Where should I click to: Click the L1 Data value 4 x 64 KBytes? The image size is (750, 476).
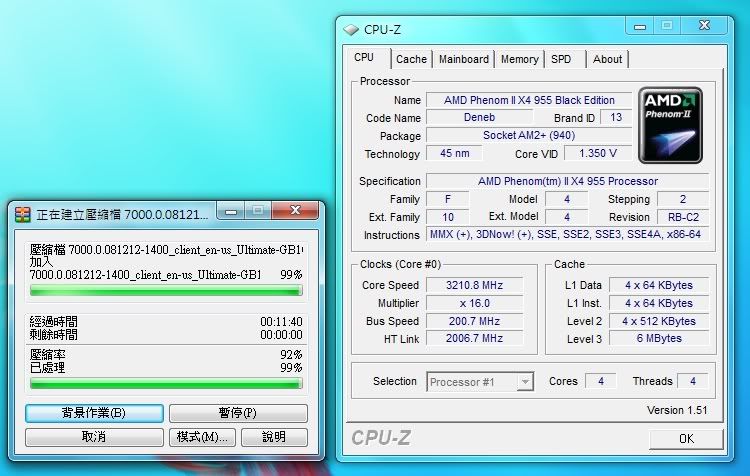[x=659, y=285]
